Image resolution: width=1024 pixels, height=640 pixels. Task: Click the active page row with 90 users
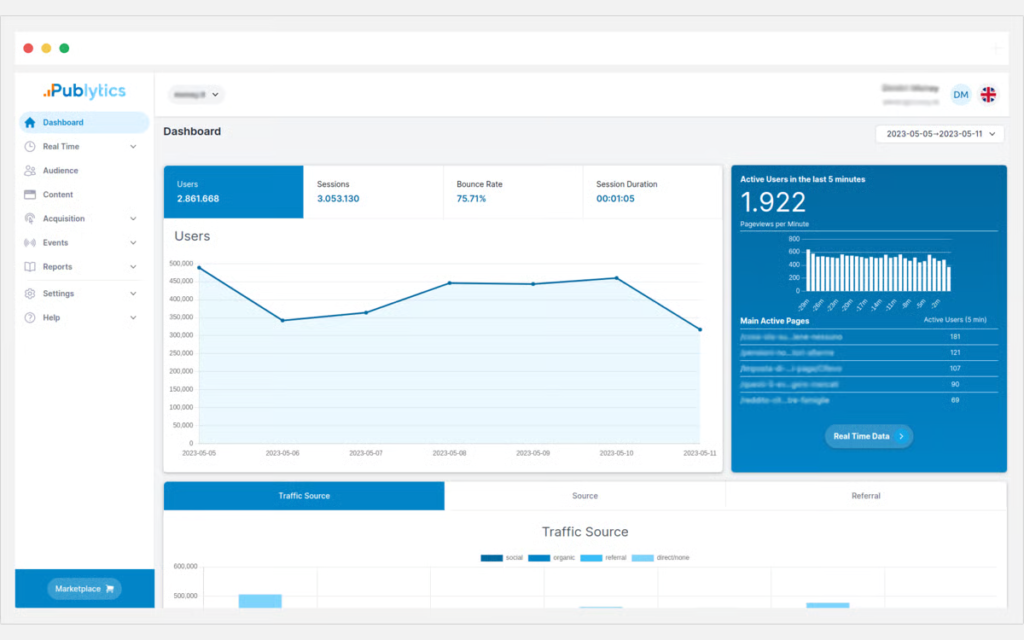[x=869, y=384]
